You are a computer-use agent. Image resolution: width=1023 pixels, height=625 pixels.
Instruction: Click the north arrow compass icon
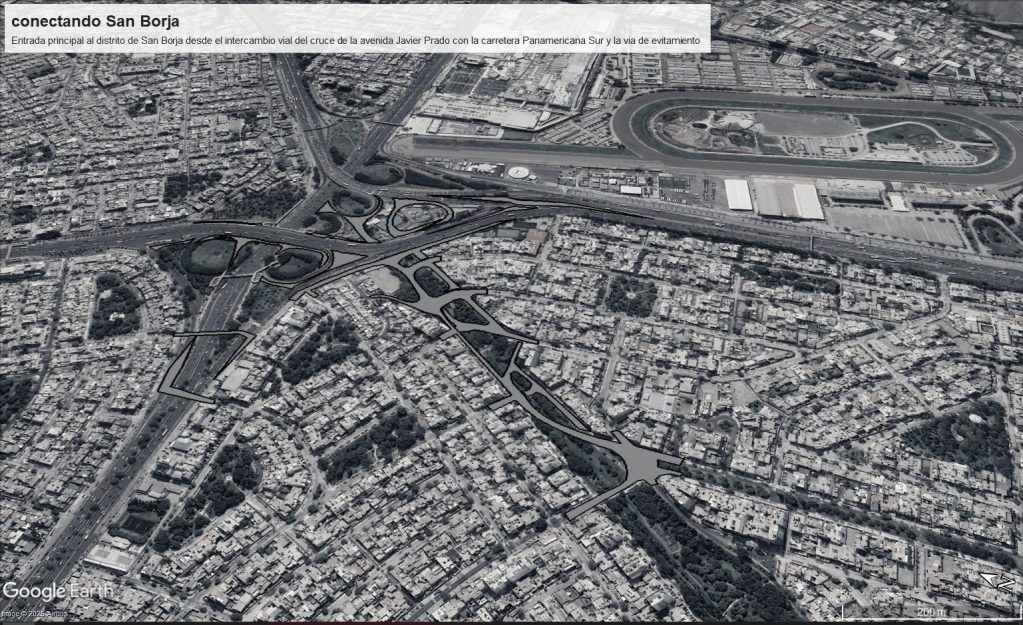(996, 581)
